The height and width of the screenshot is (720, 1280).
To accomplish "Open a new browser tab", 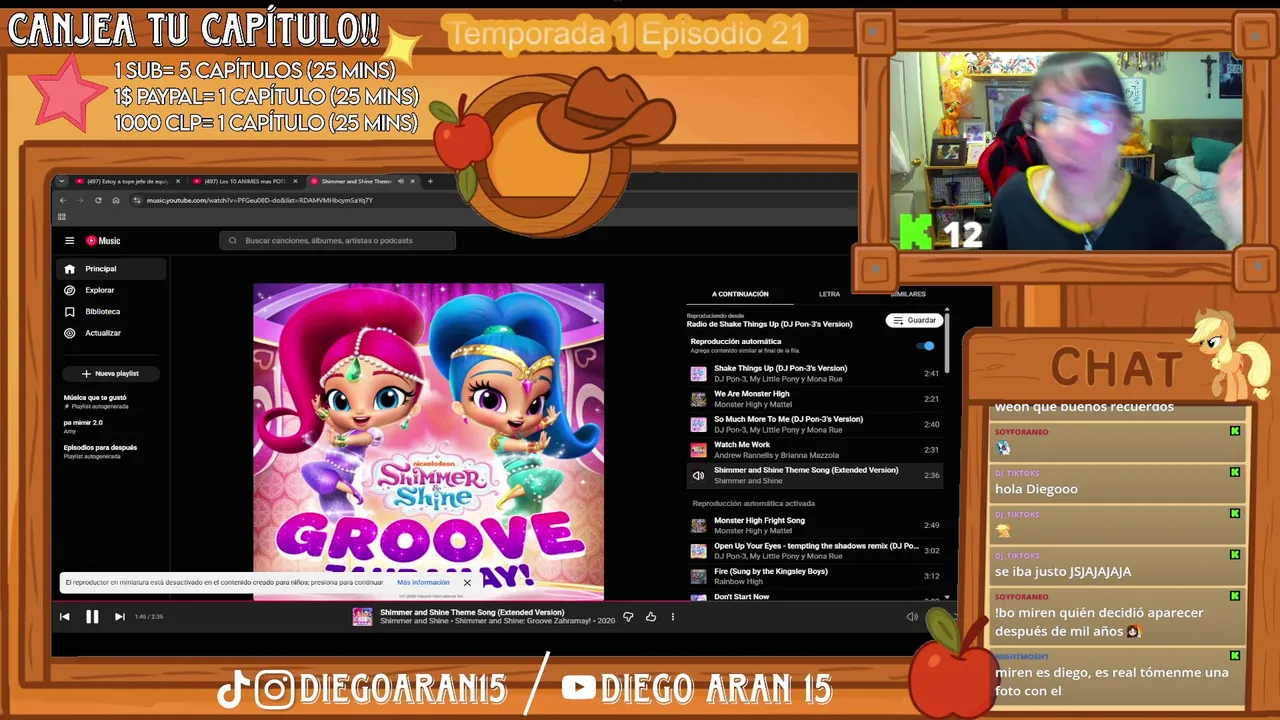I will tap(430, 181).
